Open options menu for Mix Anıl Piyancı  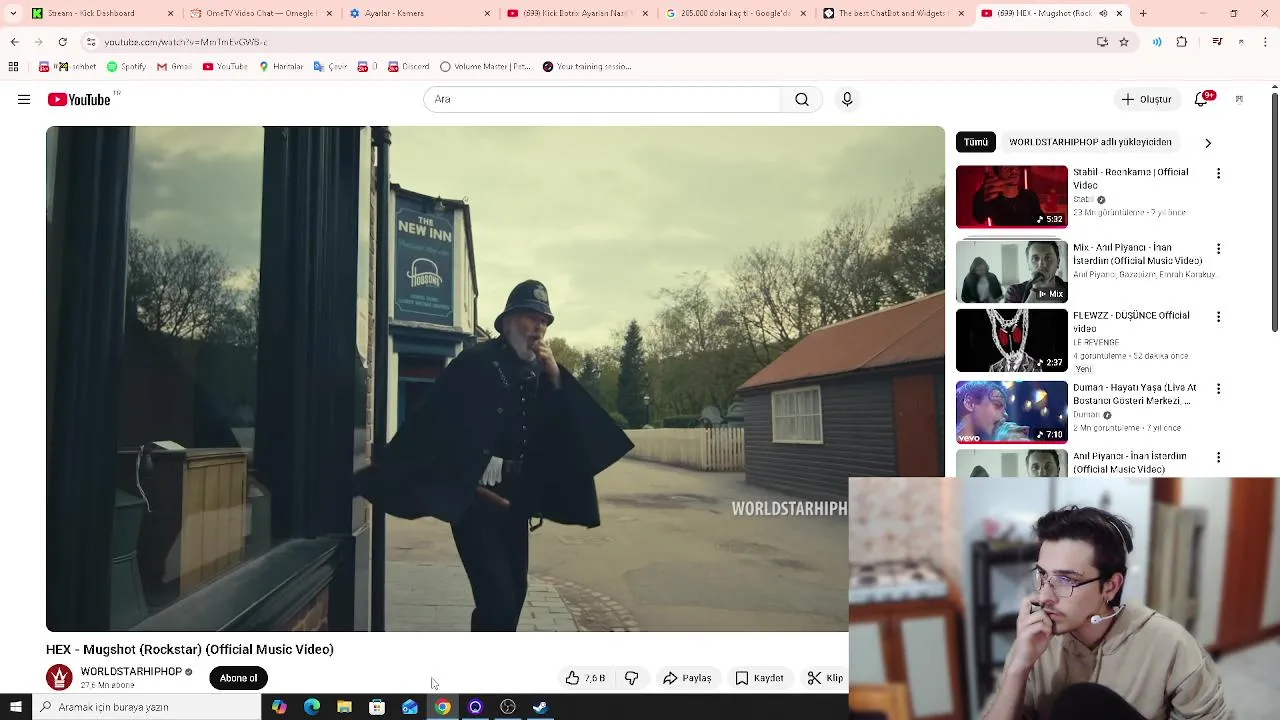click(x=1218, y=249)
